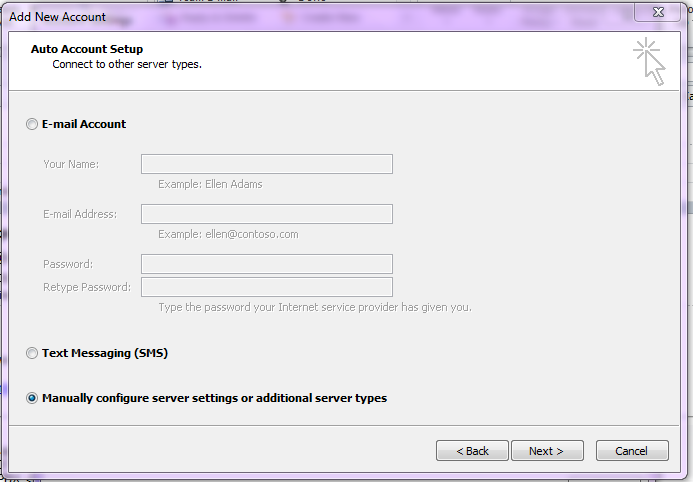Screen dimensions: 693x482
Task: Click the Auto Account Setup heading
Action: [x=87, y=49]
